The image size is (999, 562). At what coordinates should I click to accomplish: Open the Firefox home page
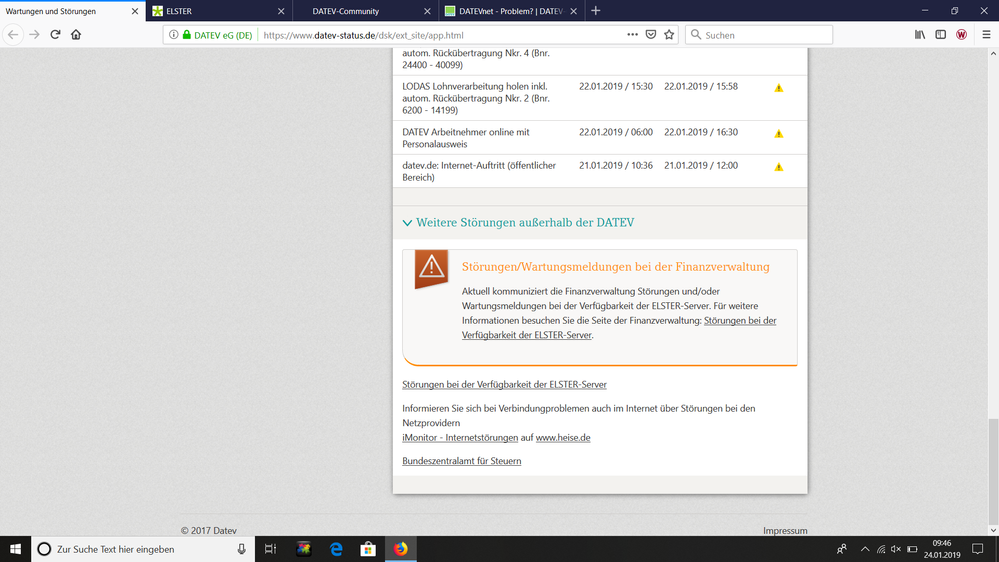tap(76, 34)
